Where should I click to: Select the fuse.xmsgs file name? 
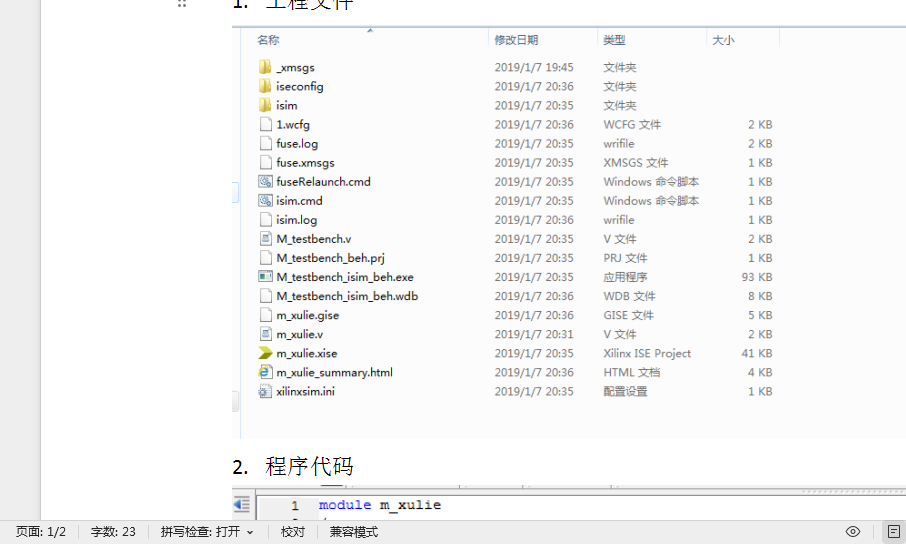point(305,162)
